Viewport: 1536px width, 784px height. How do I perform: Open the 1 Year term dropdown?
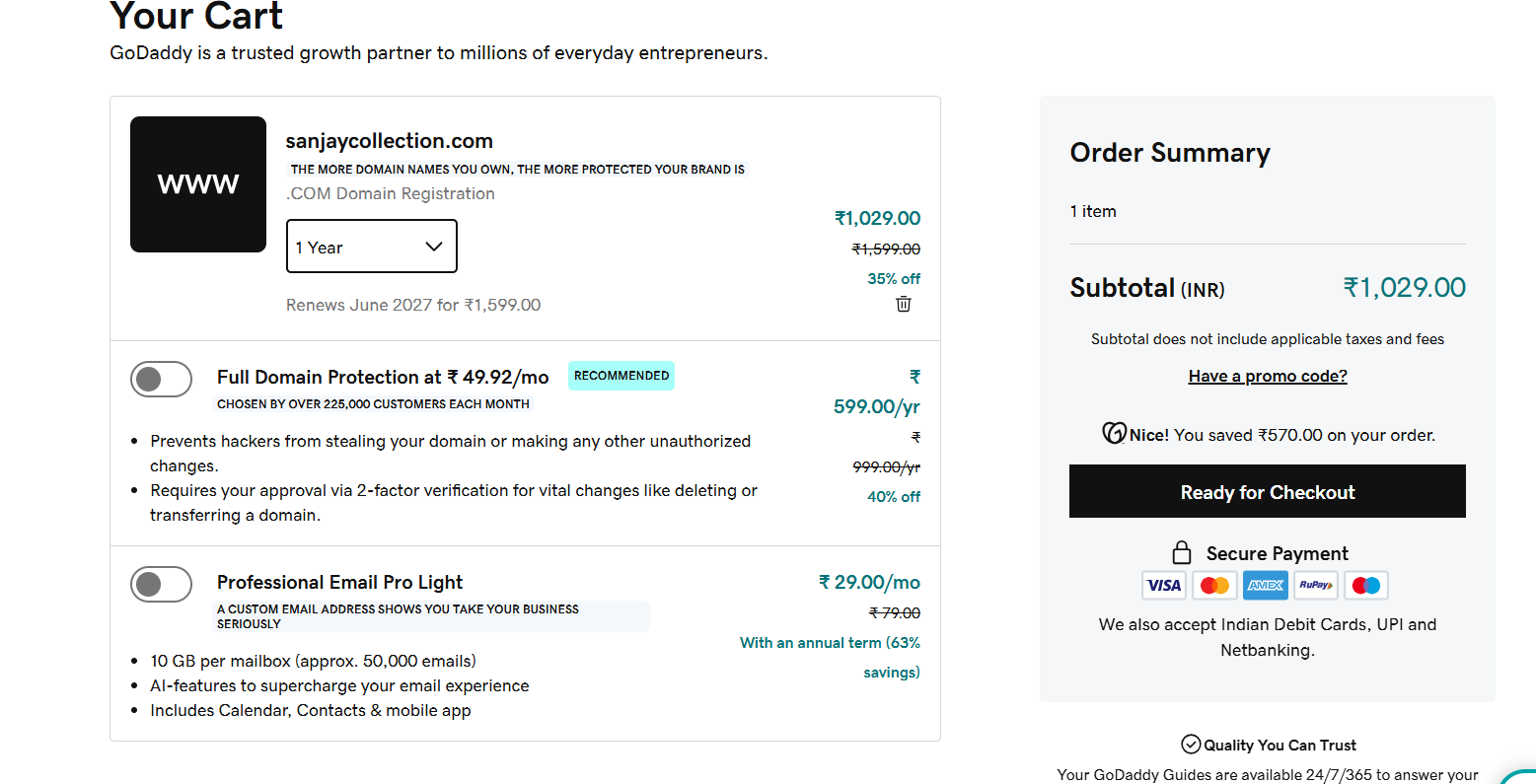click(372, 247)
